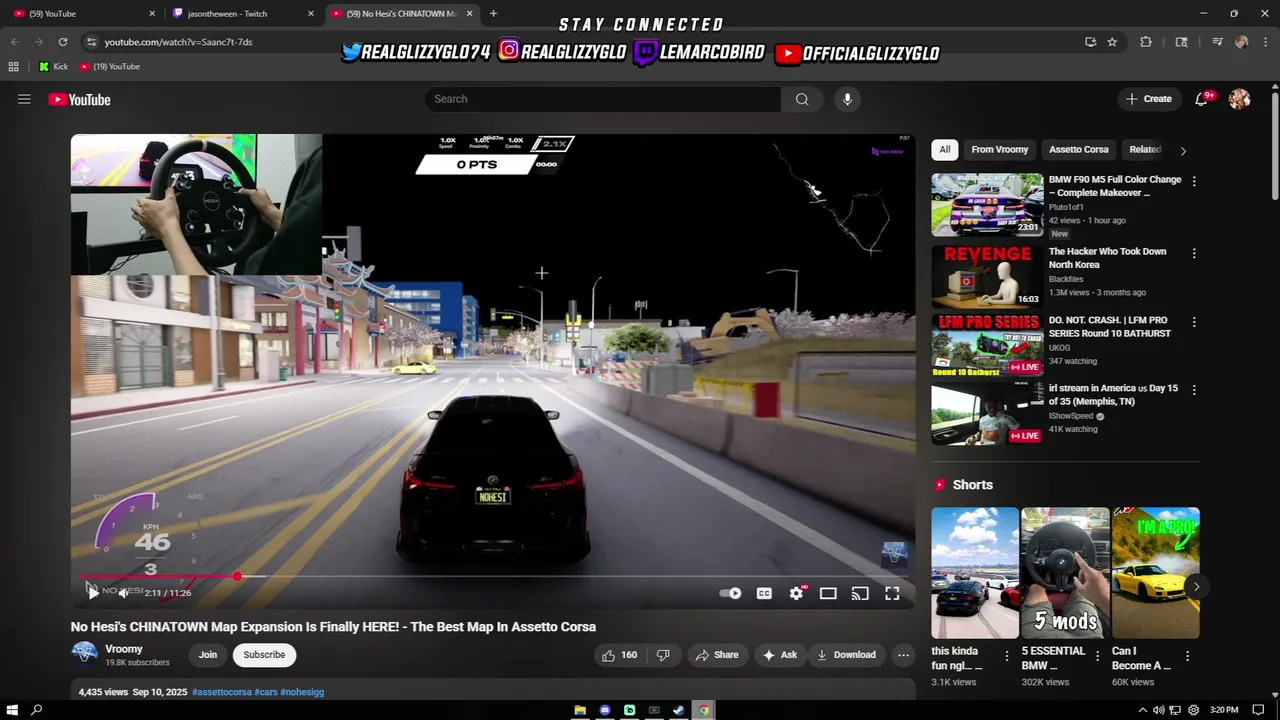Open the Vroomy channel name link
The width and height of the screenshot is (1280, 720).
tap(124, 649)
